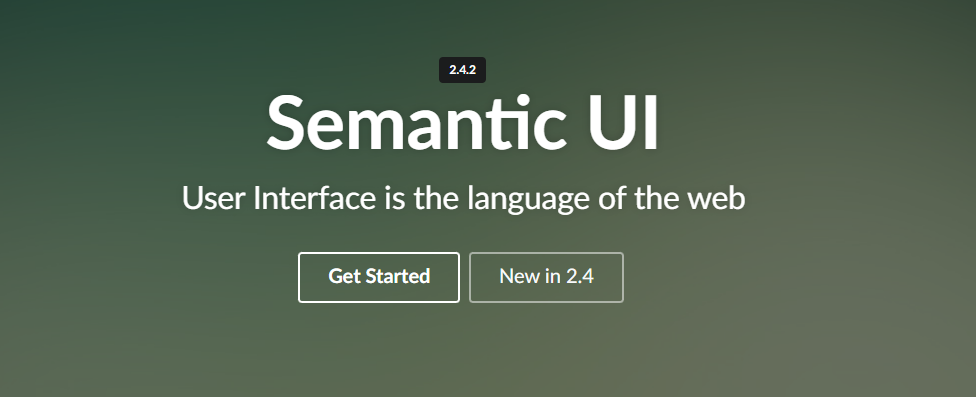Select the white-bordered Get Started button
This screenshot has height=397, width=976.
tap(378, 277)
